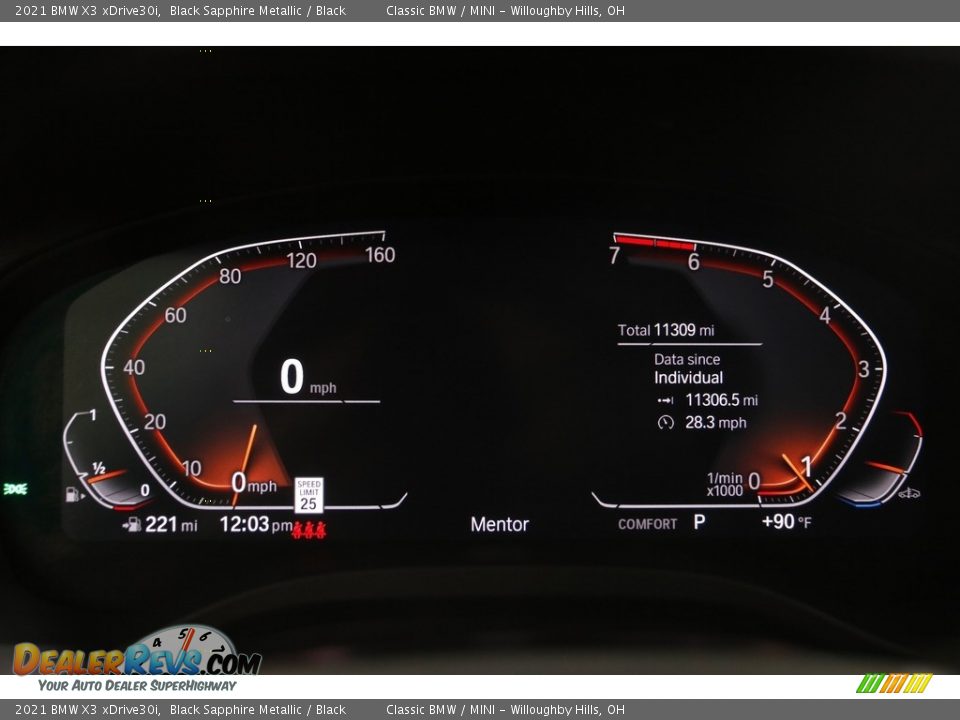Click the 40 mark on the speedometer
The width and height of the screenshot is (960, 720).
(x=134, y=367)
